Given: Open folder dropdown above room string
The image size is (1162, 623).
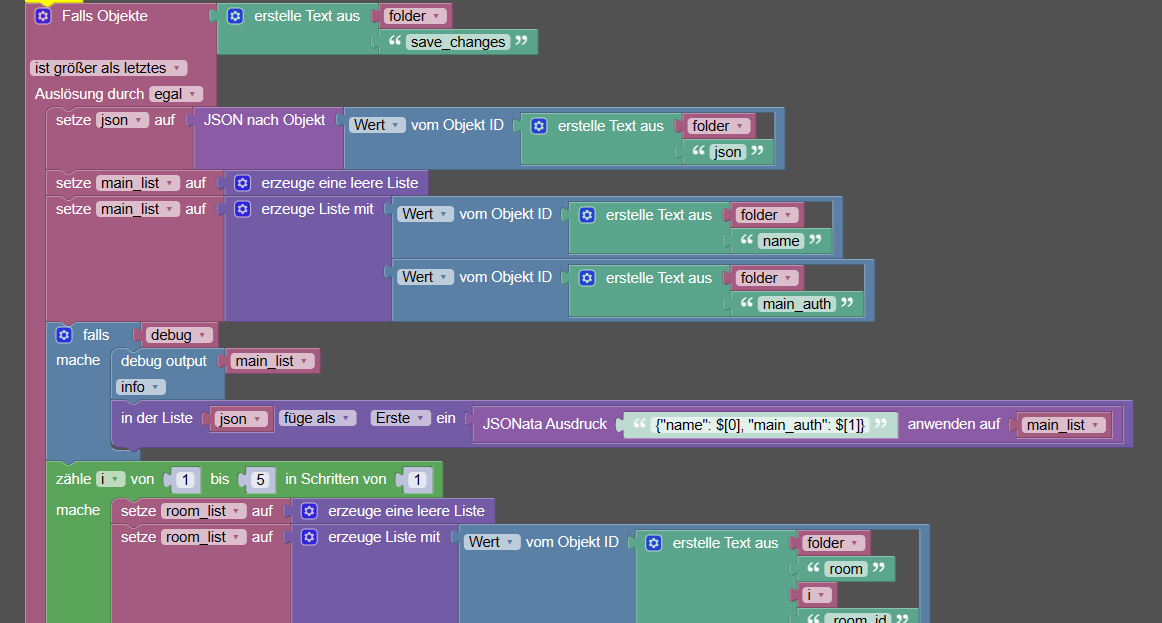Looking at the screenshot, I should [x=834, y=543].
